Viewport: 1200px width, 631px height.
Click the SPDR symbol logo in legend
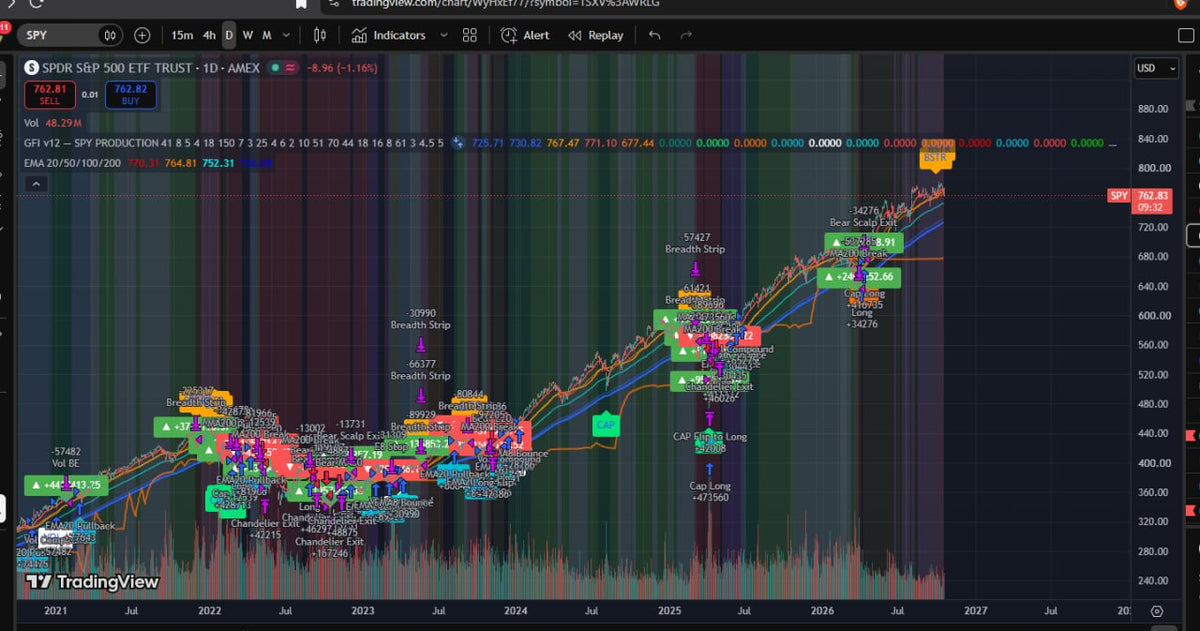pyautogui.click(x=31, y=68)
